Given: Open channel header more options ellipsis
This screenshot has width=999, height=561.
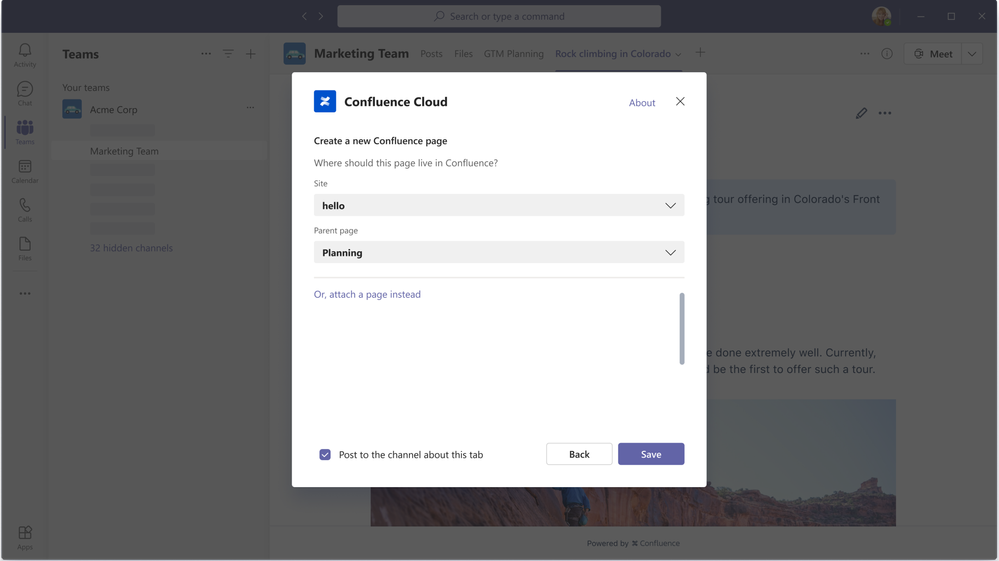Looking at the screenshot, I should click(x=865, y=53).
